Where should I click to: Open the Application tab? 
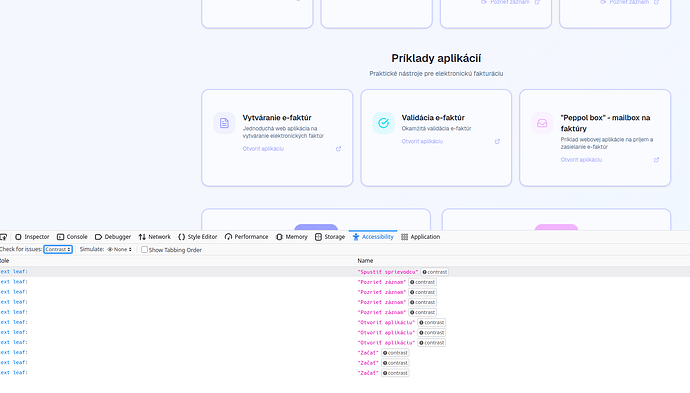[x=421, y=237]
